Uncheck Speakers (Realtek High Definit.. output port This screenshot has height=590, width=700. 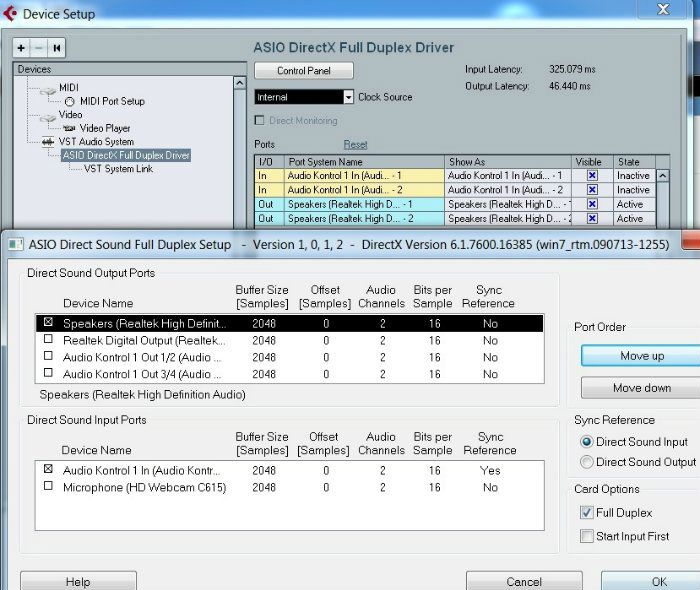point(48,322)
